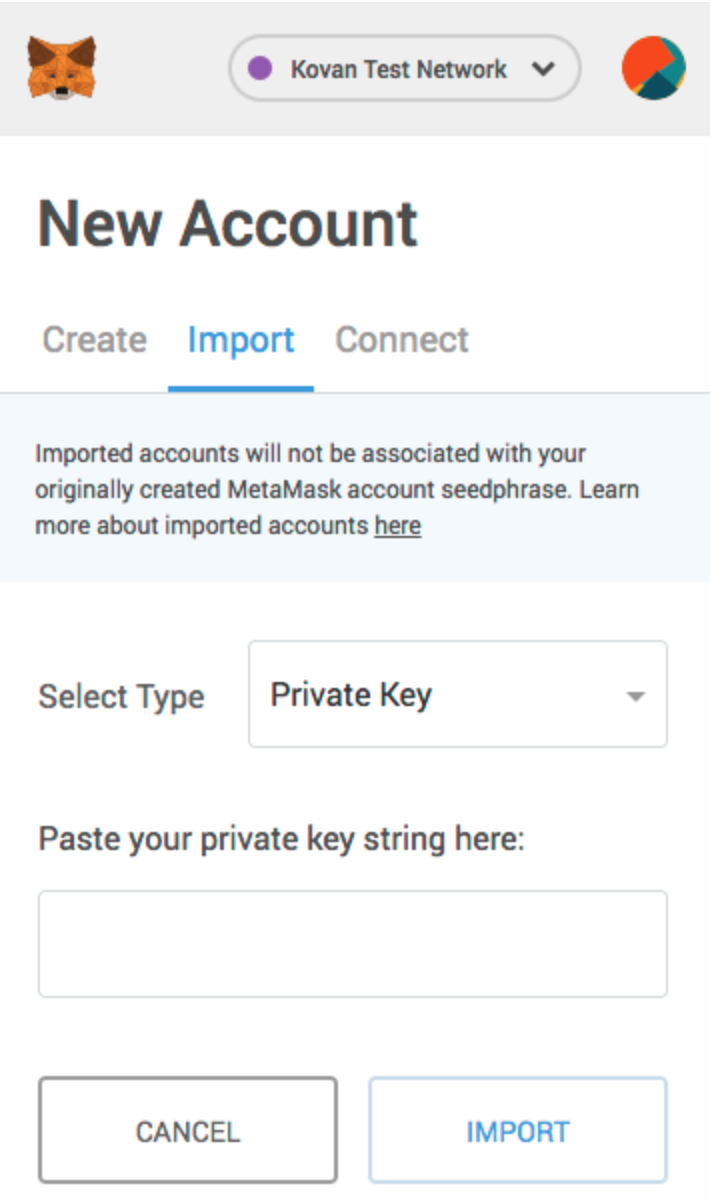Click the MetaMask fox logo

click(62, 68)
